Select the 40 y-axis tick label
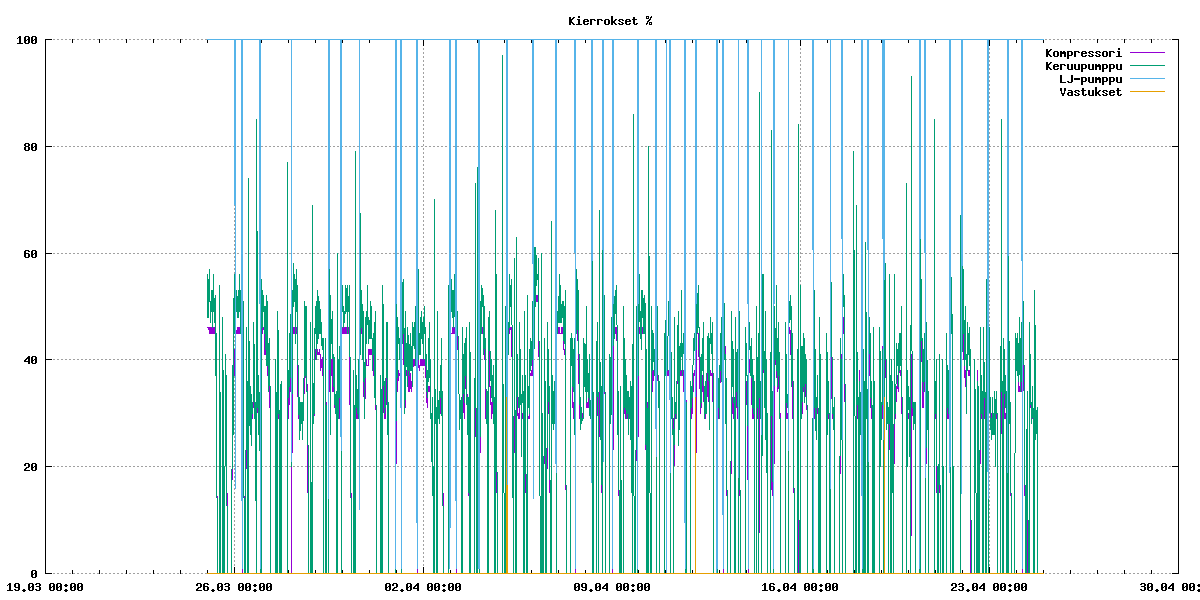1200x600 pixels. coord(30,360)
